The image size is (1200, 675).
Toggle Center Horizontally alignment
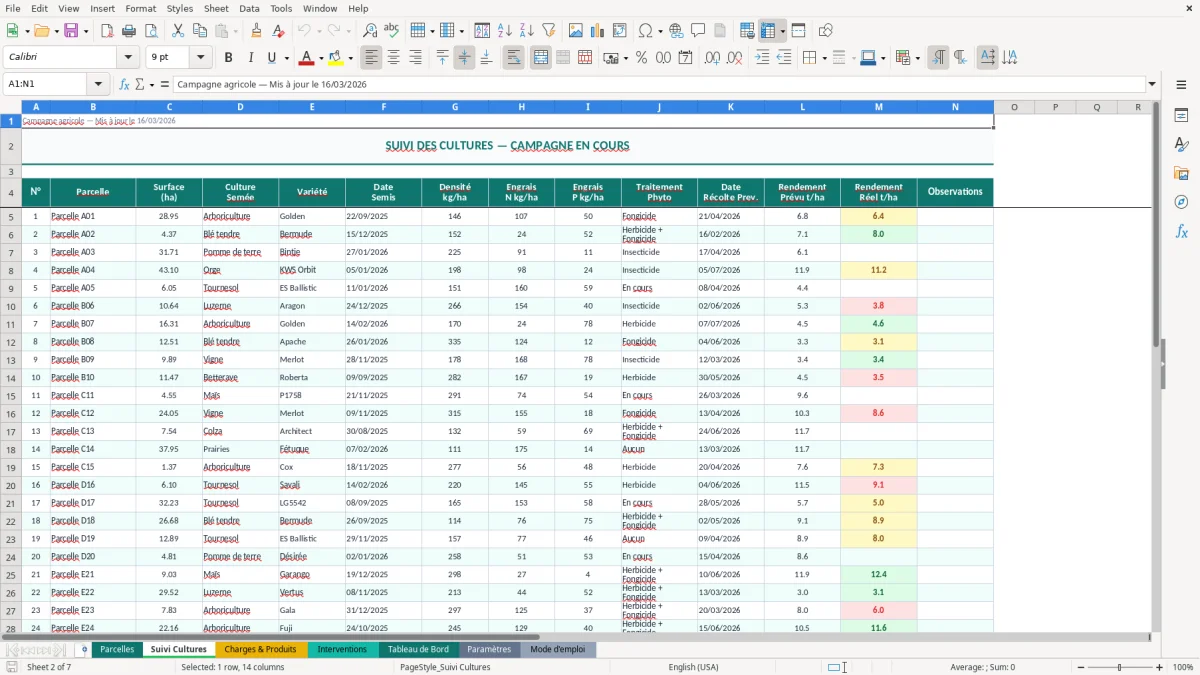(x=393, y=58)
